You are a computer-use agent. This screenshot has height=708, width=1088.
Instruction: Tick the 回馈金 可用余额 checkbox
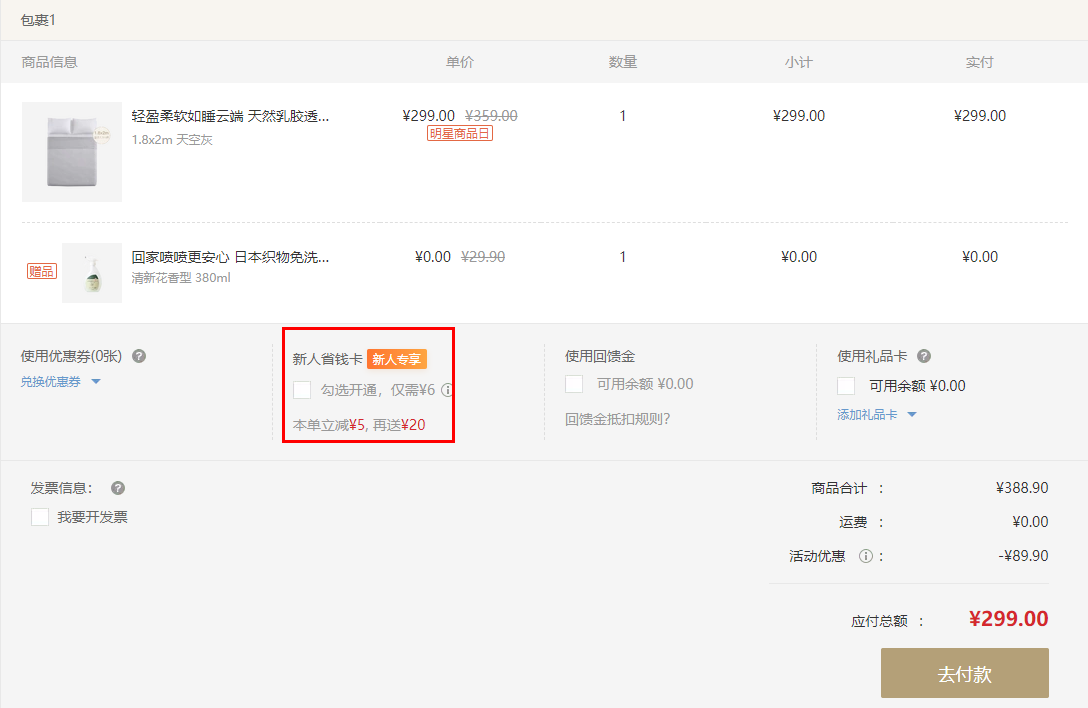tap(574, 384)
